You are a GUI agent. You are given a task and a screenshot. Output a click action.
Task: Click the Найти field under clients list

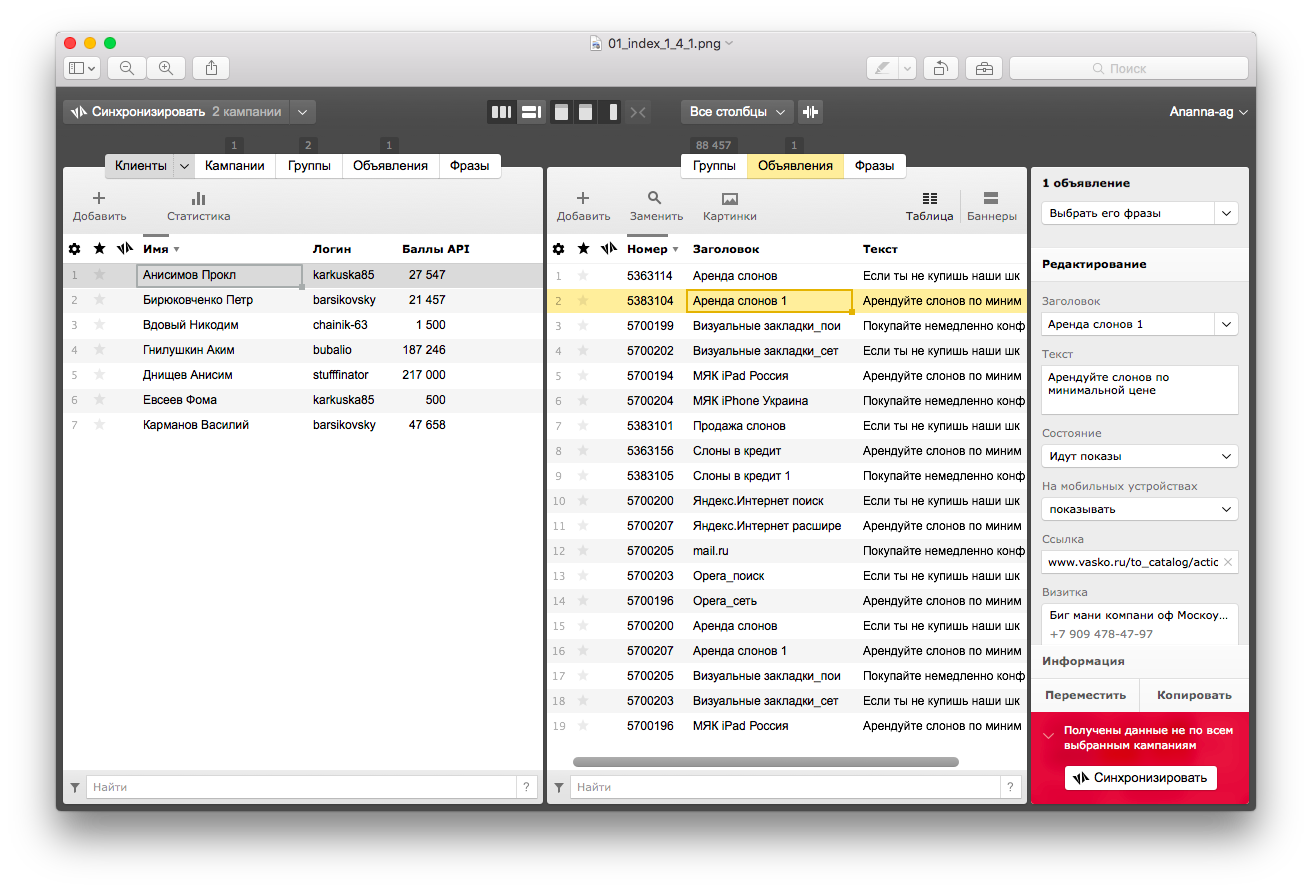click(300, 787)
